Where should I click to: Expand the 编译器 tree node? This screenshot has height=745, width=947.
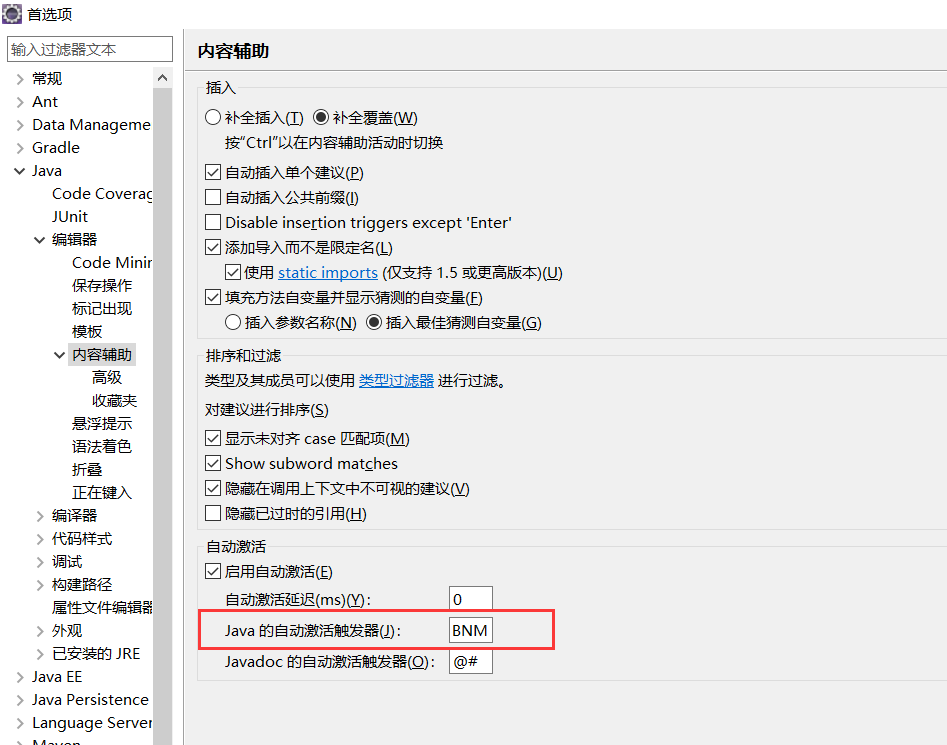point(40,516)
